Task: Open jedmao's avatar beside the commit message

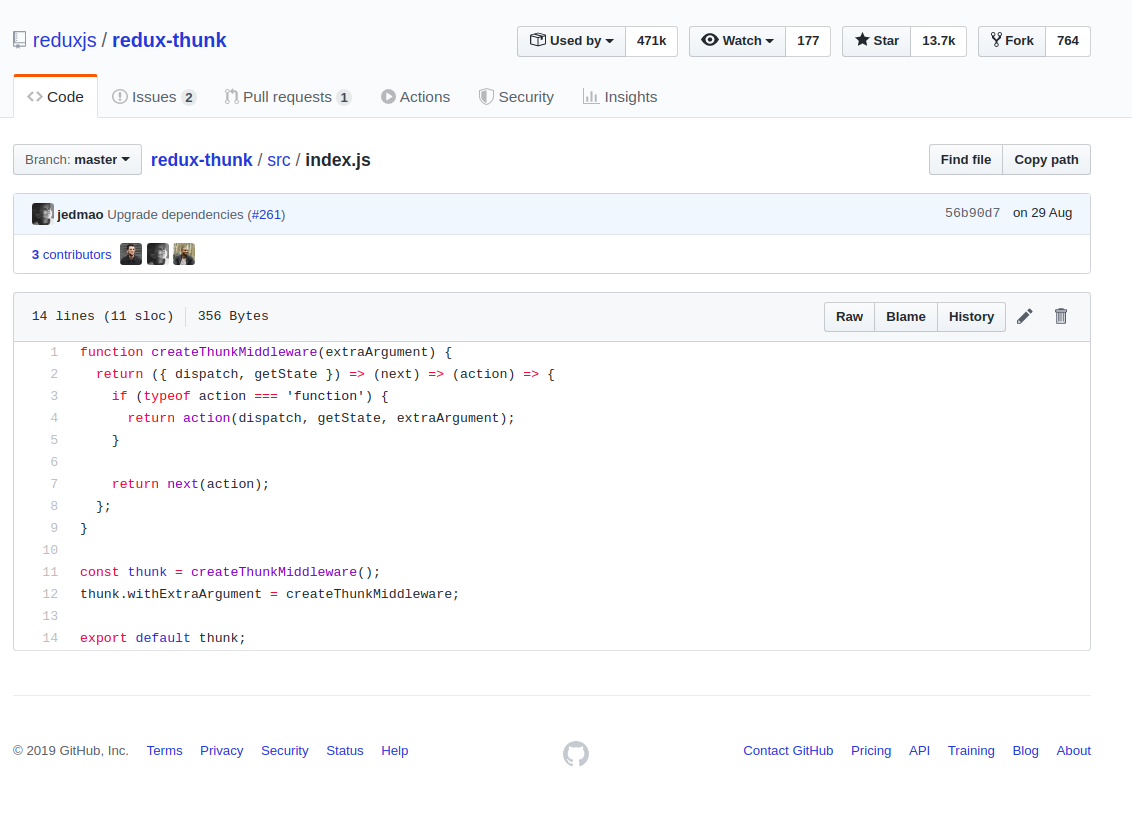Action: (x=43, y=214)
